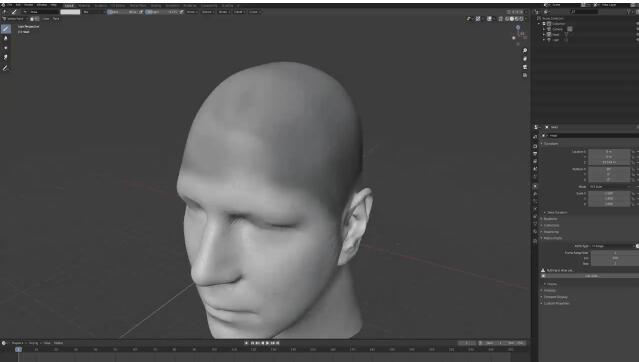This screenshot has width=639, height=362.
Task: Open the timeline Marker menu
Action: (58, 343)
